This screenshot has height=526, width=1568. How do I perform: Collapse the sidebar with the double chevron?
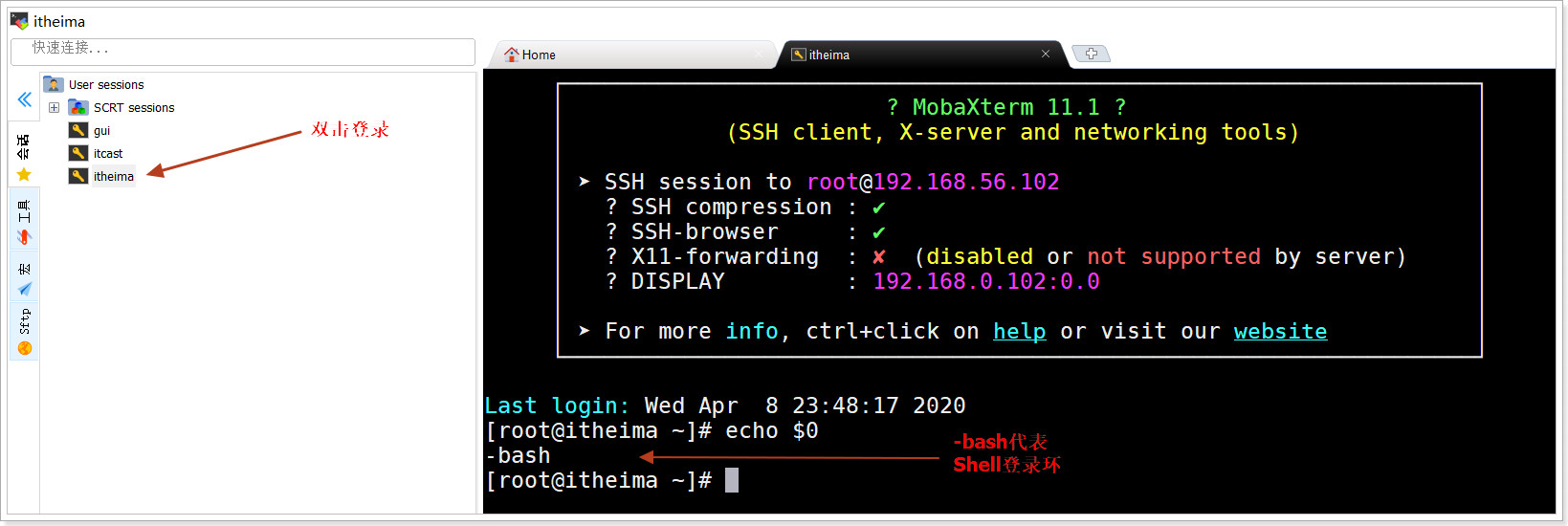pyautogui.click(x=25, y=99)
